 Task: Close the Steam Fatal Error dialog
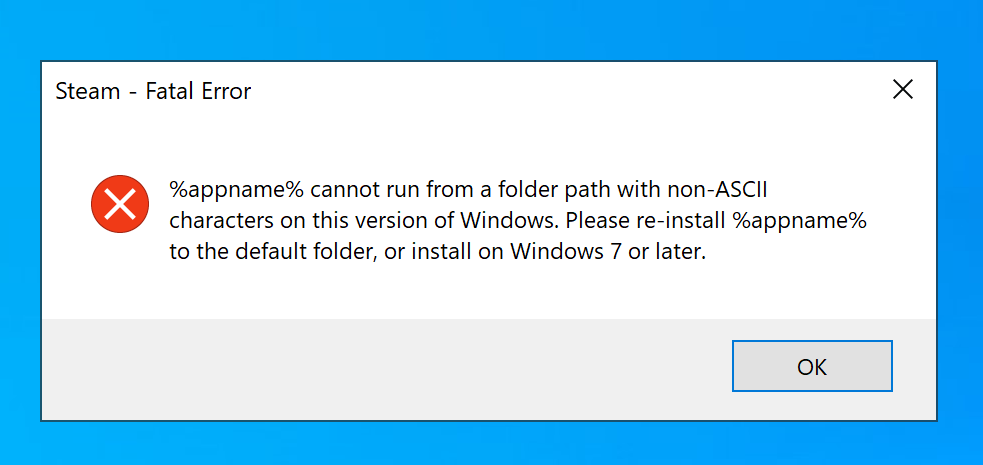coord(902,90)
